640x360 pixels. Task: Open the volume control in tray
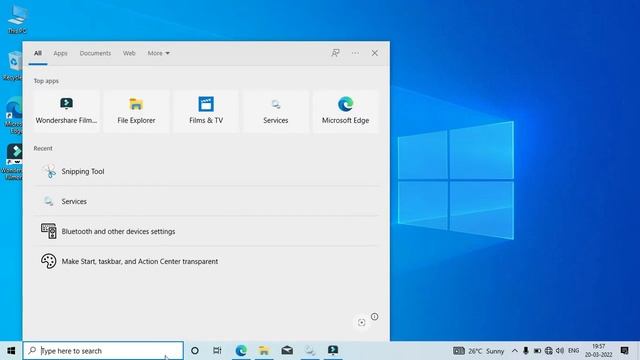560,351
